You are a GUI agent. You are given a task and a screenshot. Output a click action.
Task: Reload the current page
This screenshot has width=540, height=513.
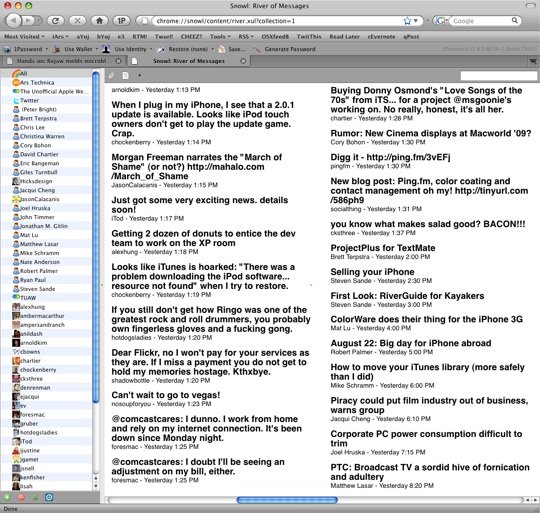coord(55,21)
